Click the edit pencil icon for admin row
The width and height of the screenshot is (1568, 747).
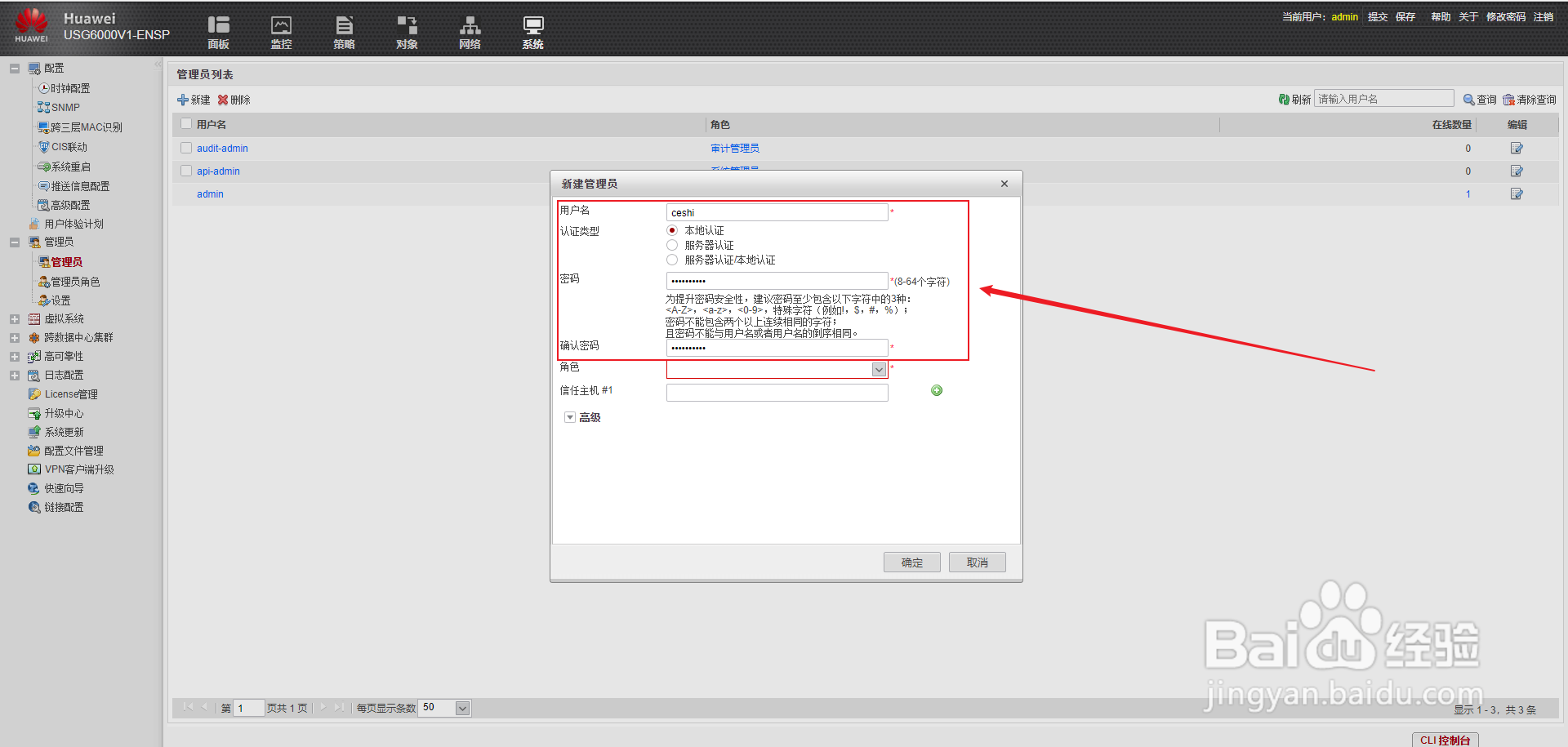point(1516,193)
